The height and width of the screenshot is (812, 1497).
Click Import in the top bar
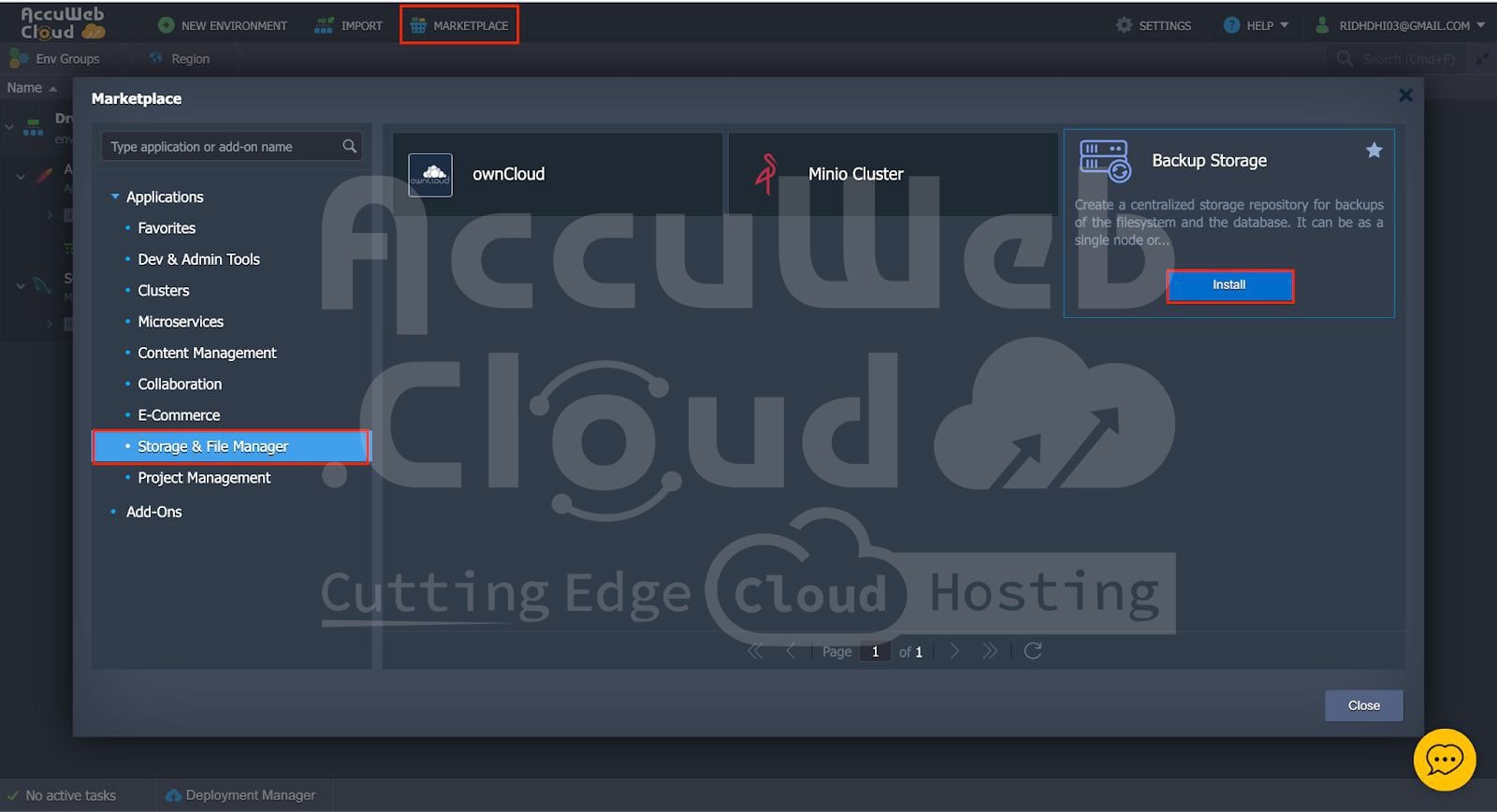click(x=349, y=25)
